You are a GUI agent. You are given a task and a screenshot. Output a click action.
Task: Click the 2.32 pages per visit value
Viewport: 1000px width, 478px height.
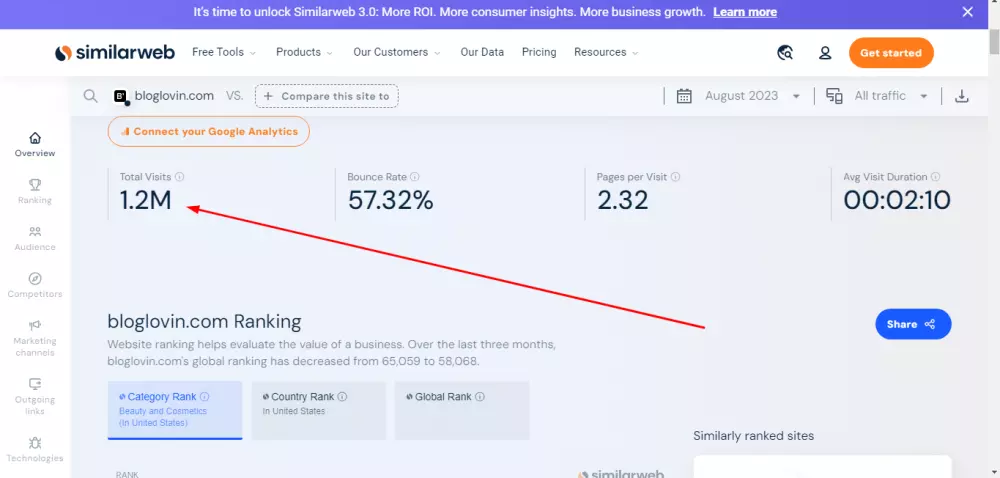[x=622, y=200]
